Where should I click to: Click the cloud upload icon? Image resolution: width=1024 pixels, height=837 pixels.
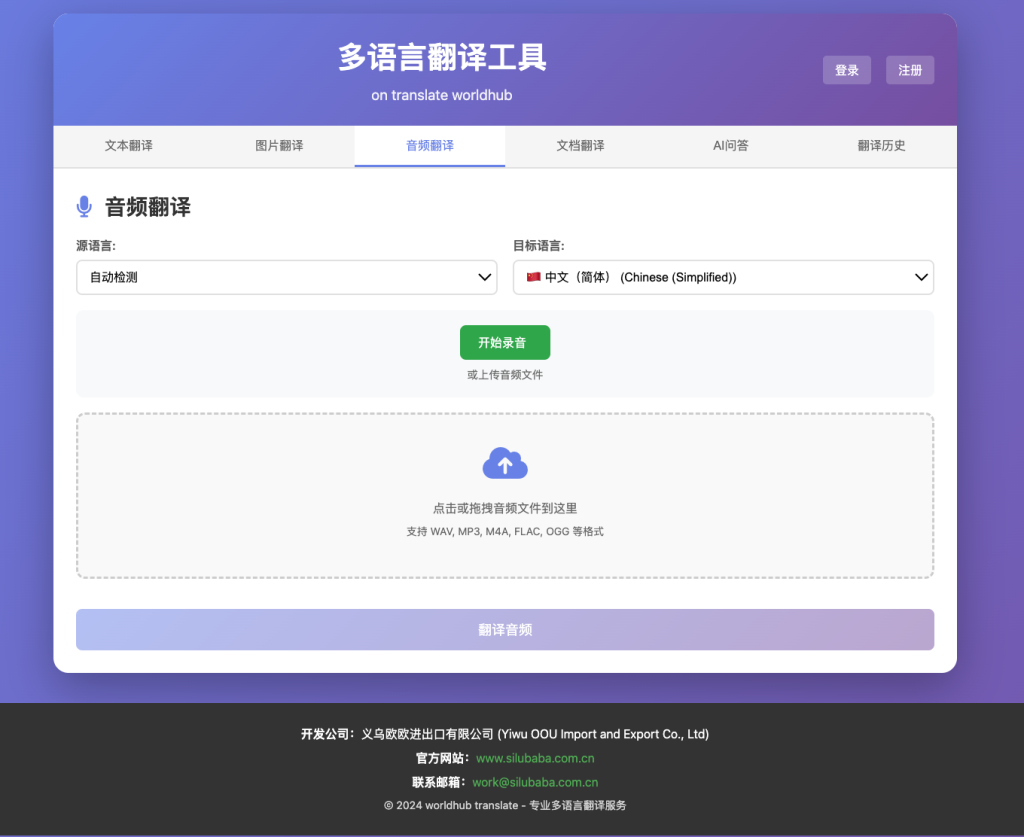click(x=505, y=463)
